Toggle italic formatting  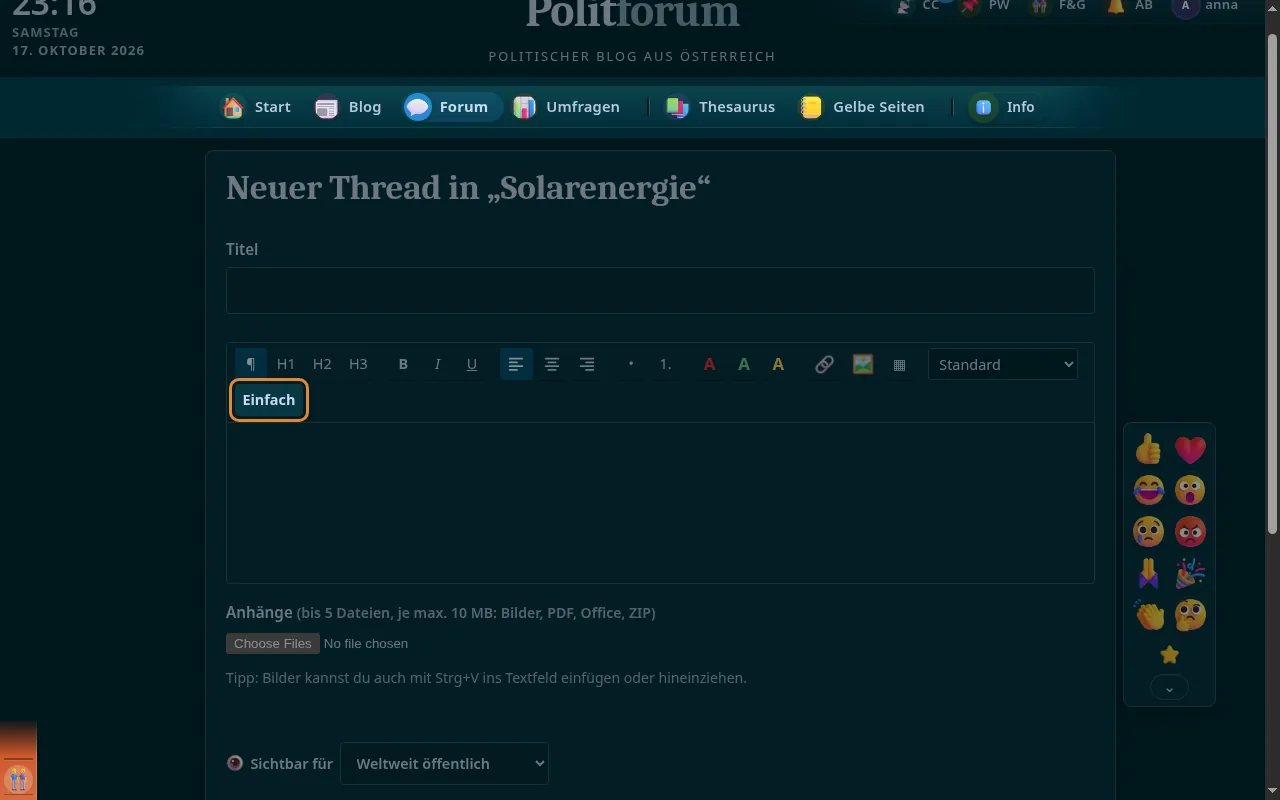pos(437,364)
